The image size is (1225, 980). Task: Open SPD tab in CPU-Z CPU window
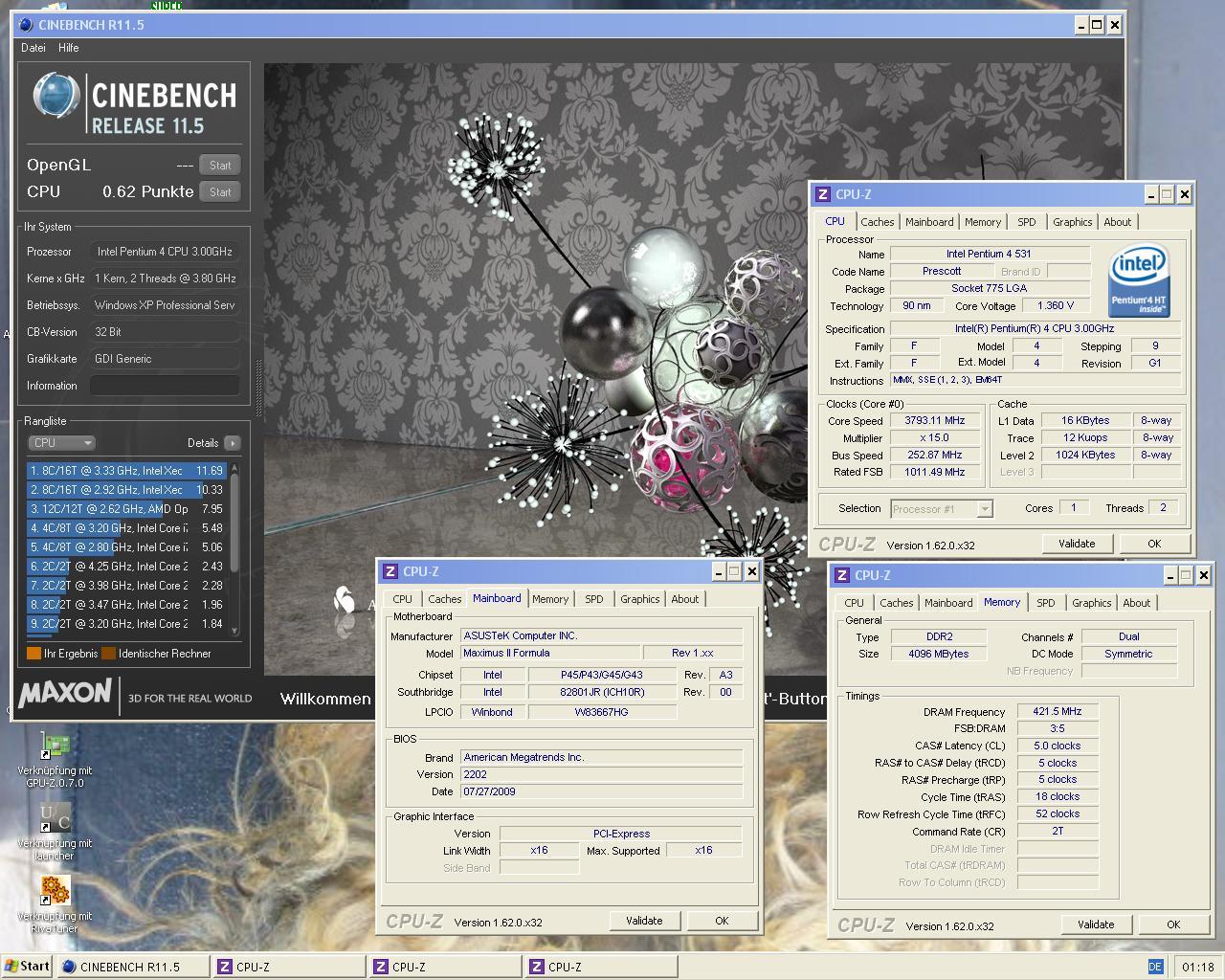1027,222
